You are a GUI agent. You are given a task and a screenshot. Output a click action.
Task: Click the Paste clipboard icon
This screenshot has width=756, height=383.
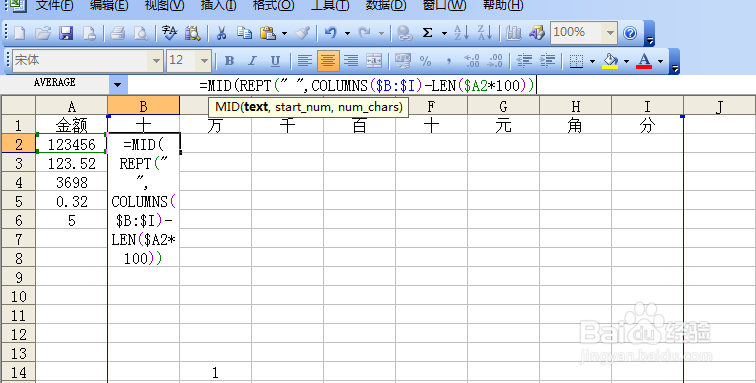pos(268,33)
